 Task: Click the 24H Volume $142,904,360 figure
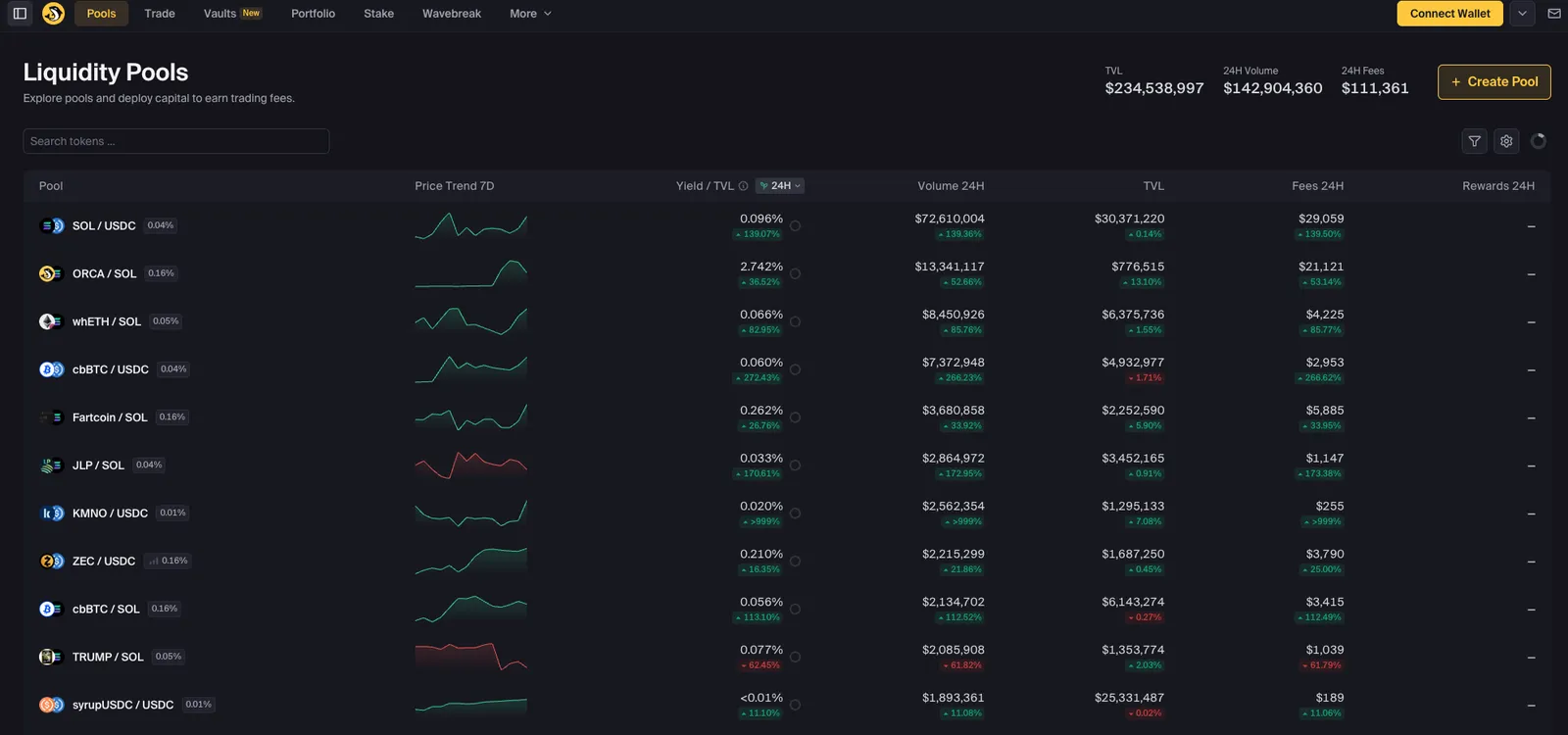(x=1273, y=88)
